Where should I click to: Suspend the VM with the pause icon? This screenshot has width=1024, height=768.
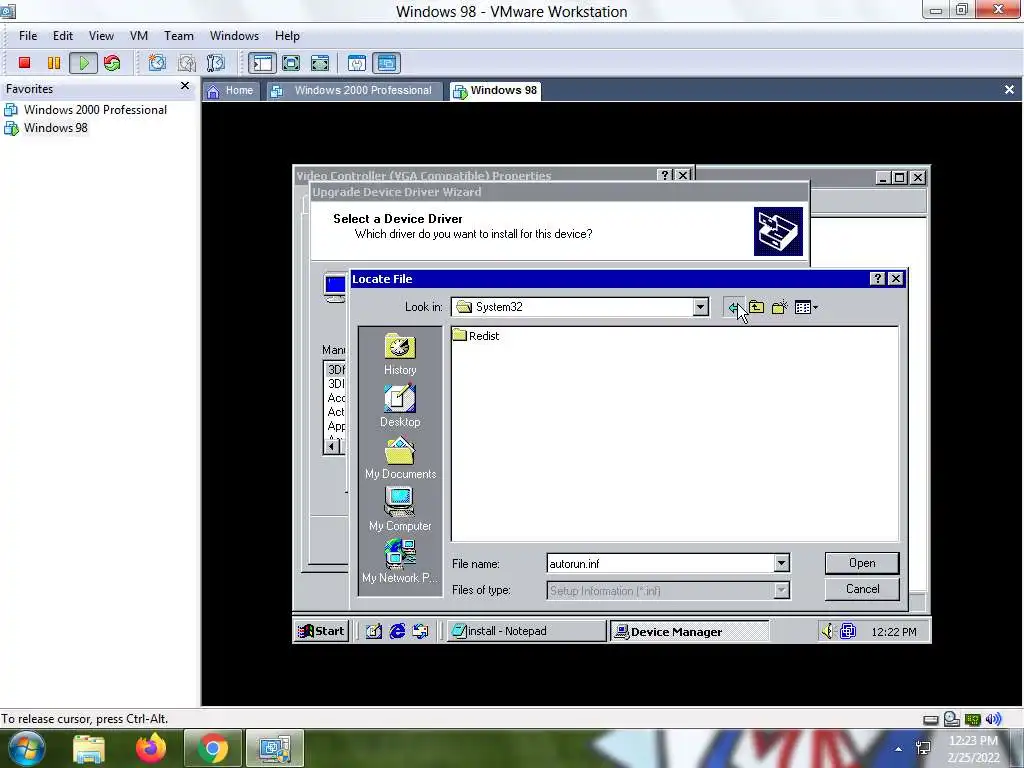pyautogui.click(x=54, y=63)
